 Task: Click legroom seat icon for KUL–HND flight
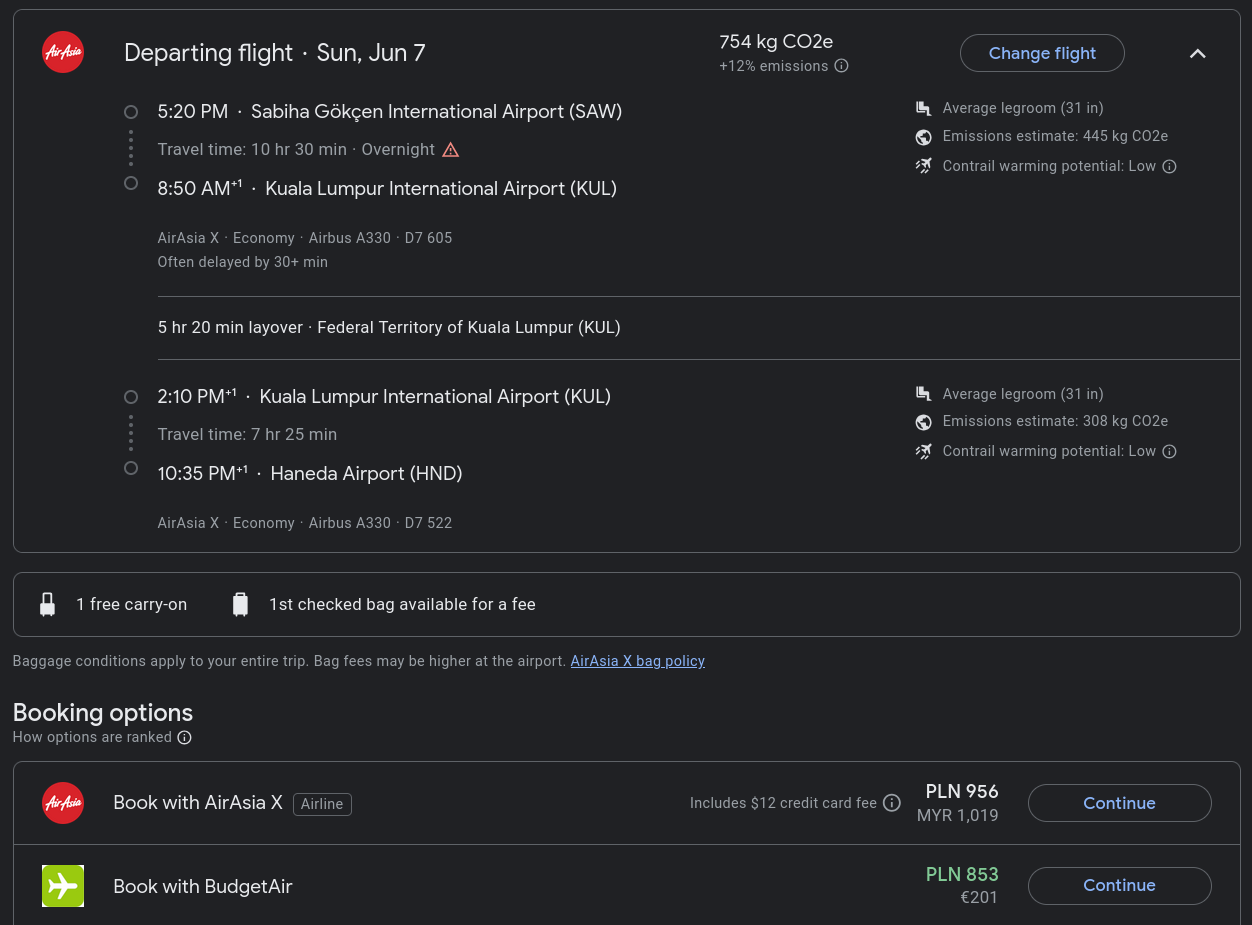923,394
